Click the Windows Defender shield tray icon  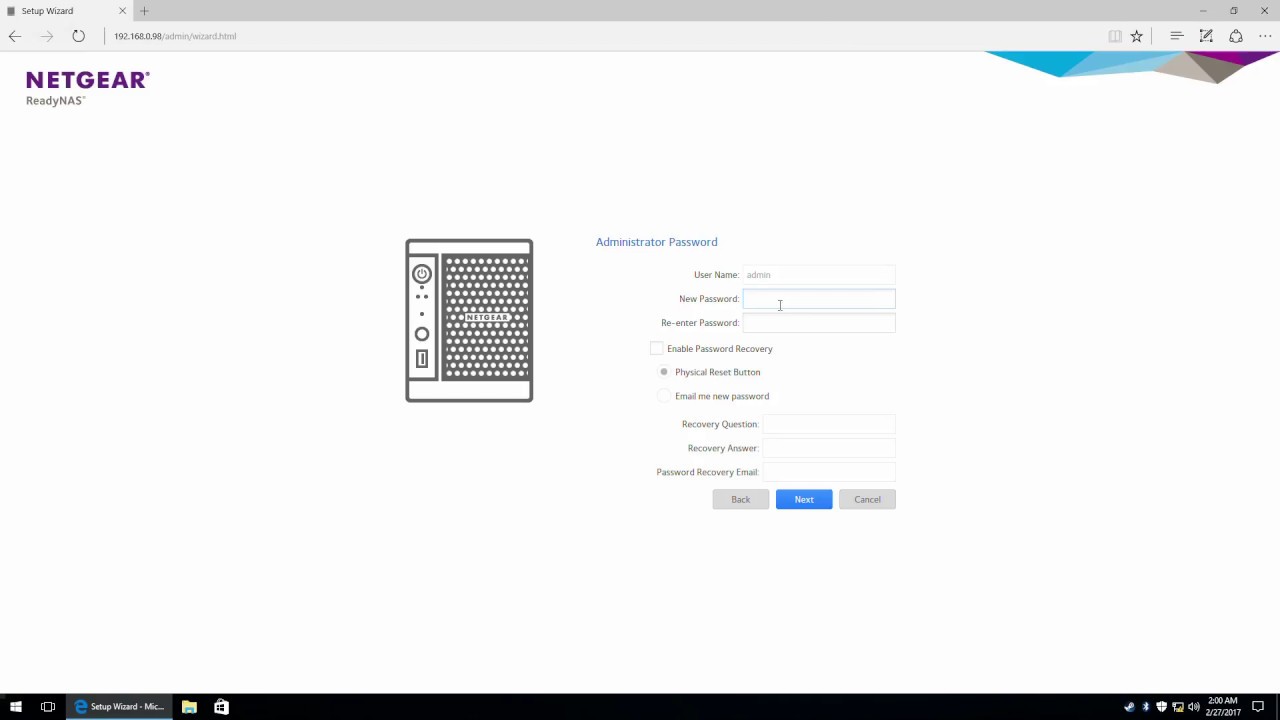1162,707
